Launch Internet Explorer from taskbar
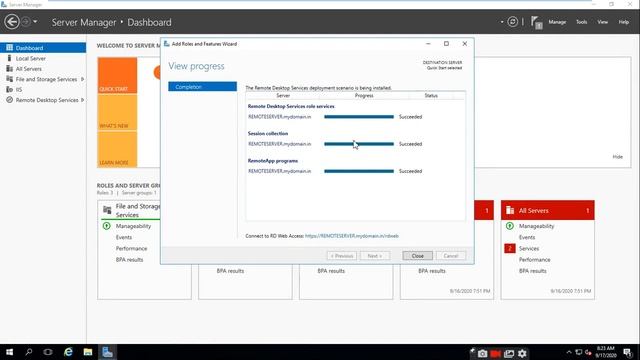Image resolution: width=640 pixels, height=360 pixels. point(68,352)
